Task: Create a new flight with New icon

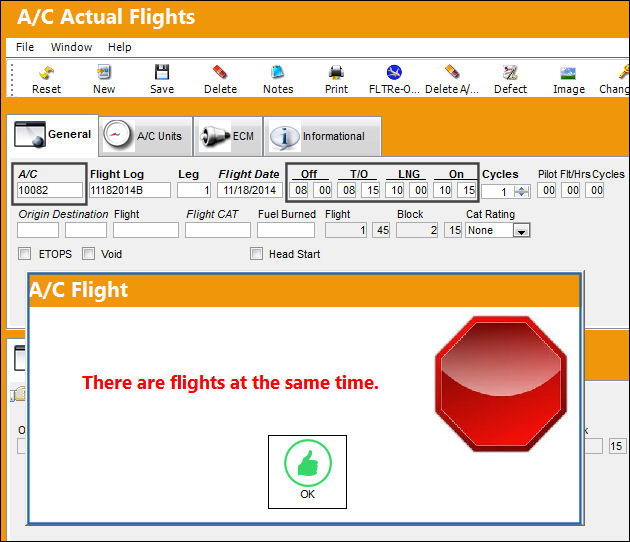Action: pyautogui.click(x=104, y=80)
